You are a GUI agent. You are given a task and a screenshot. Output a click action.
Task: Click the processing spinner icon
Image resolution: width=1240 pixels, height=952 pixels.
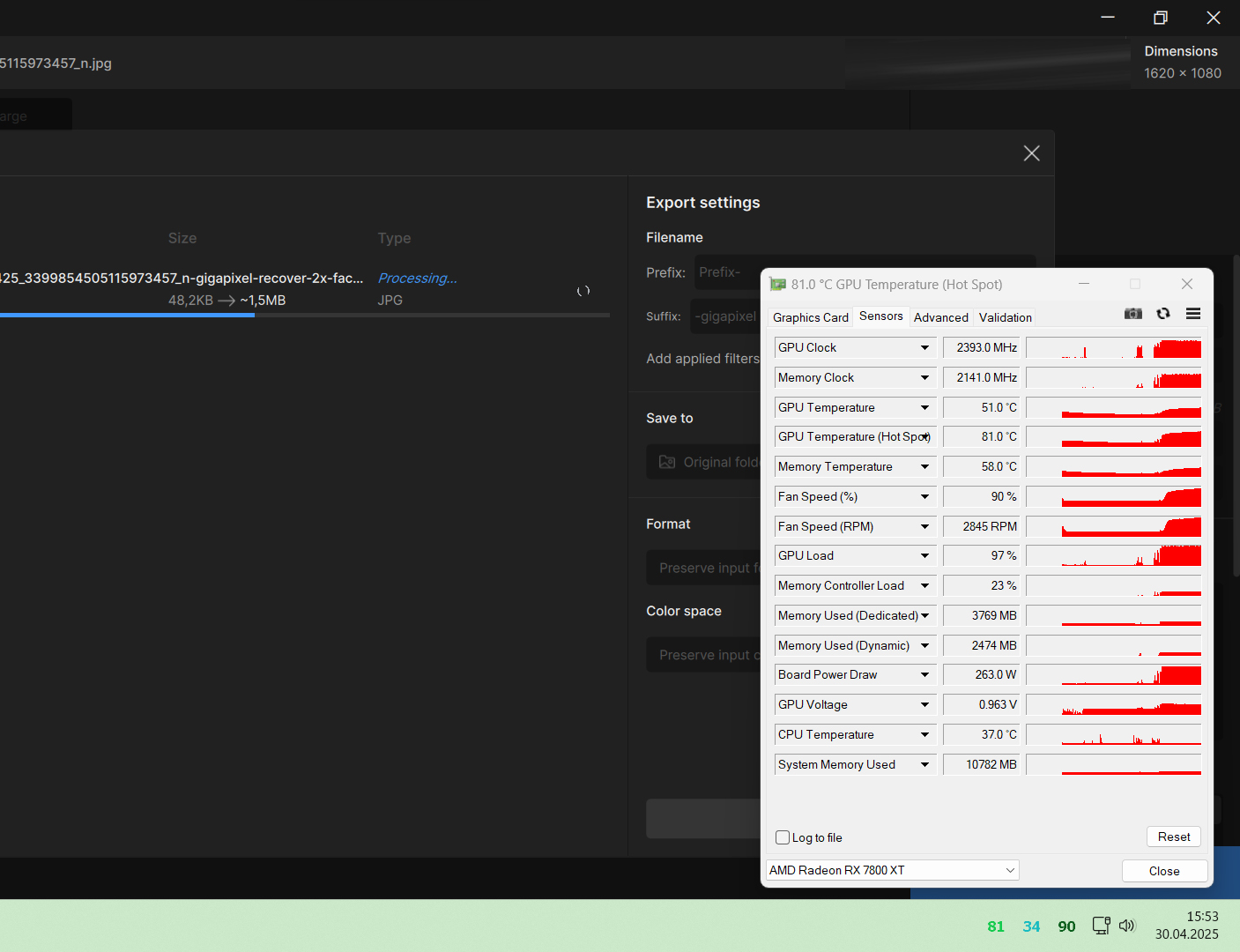click(x=583, y=291)
